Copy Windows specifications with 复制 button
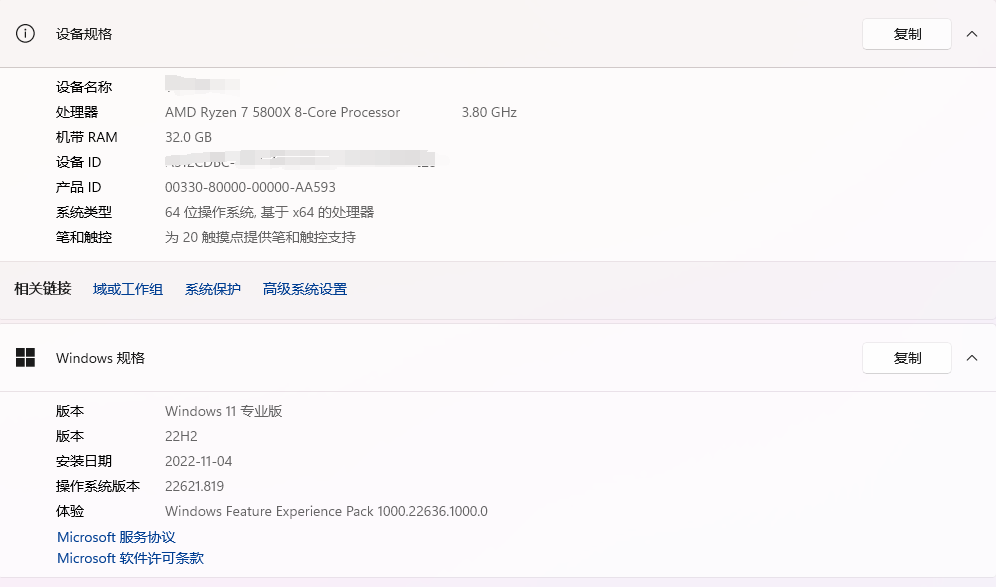Image resolution: width=996 pixels, height=587 pixels. tap(906, 358)
